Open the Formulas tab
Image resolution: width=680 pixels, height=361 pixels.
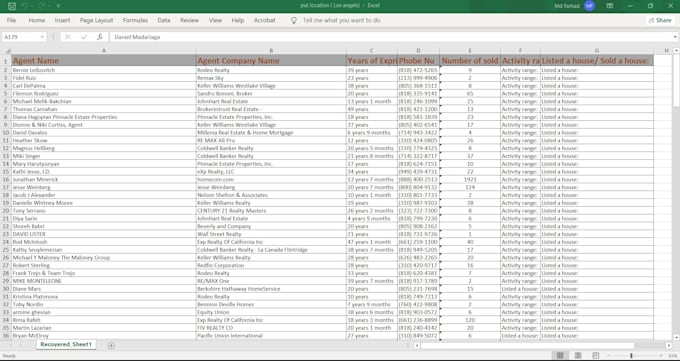(x=135, y=20)
